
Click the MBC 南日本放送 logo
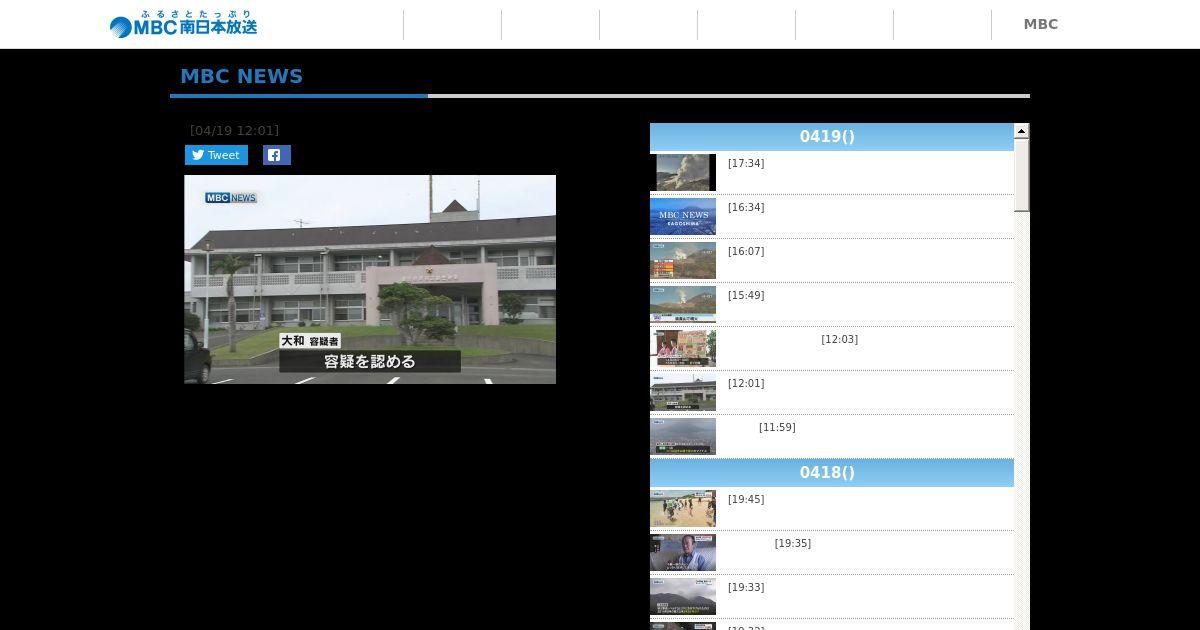[x=183, y=24]
